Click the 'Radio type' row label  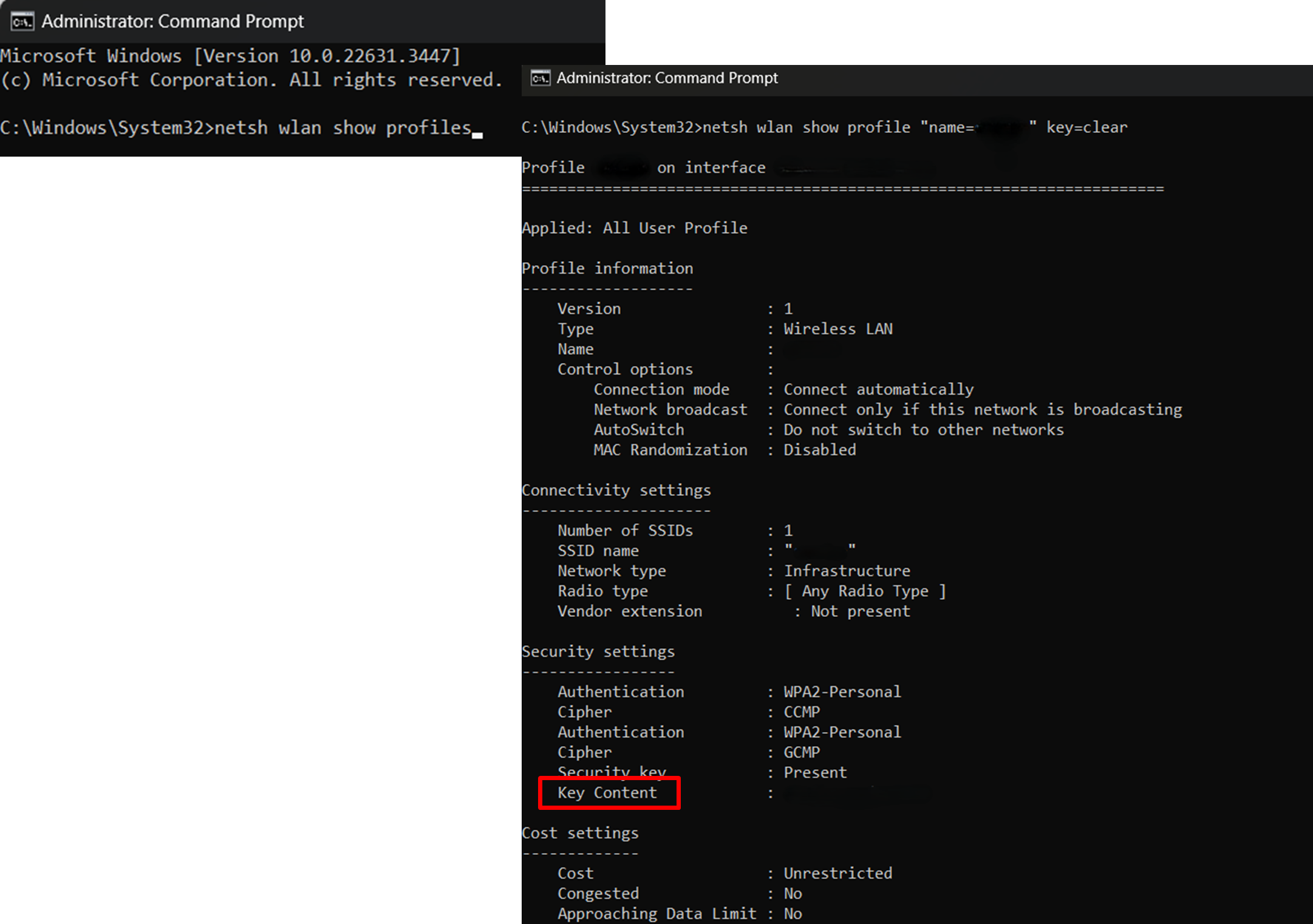[x=602, y=591]
